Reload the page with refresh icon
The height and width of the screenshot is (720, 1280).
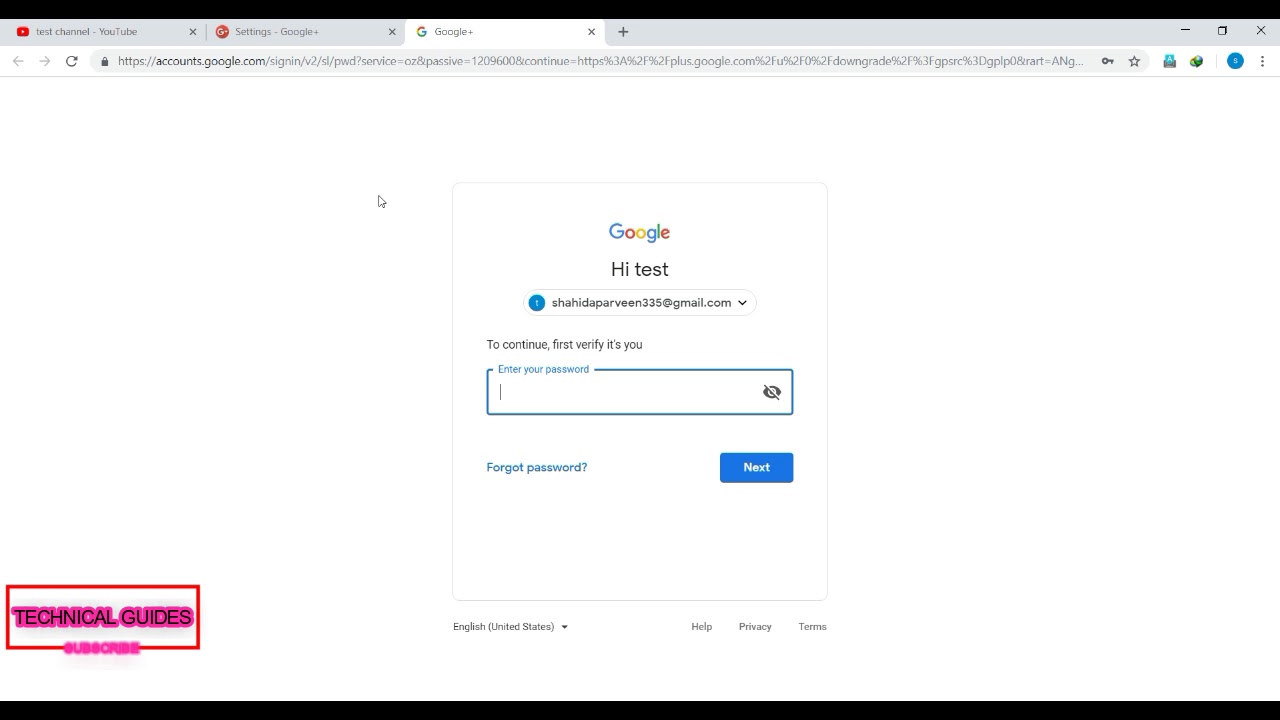72,61
